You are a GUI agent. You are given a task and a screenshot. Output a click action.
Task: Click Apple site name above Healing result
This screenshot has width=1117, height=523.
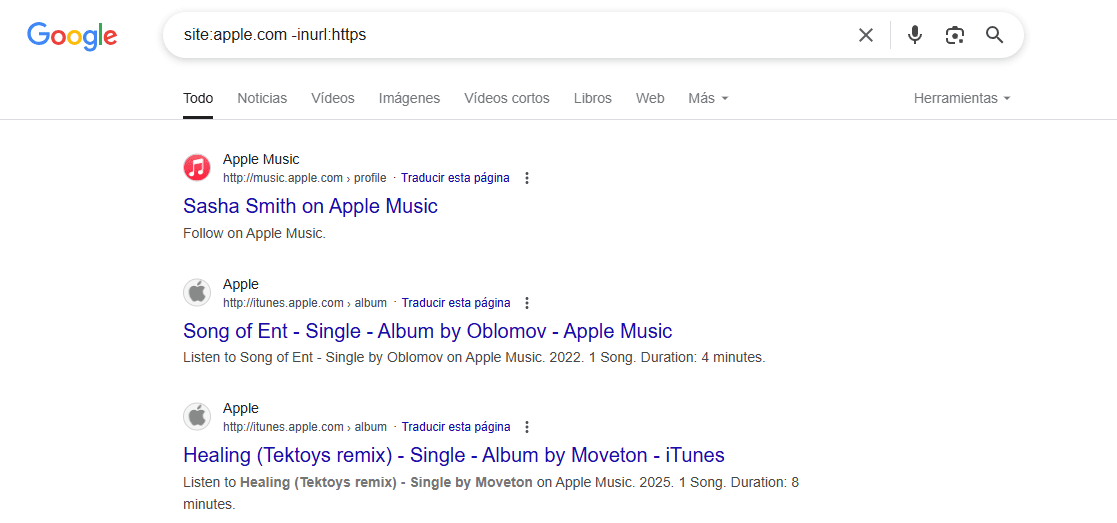[x=241, y=408]
